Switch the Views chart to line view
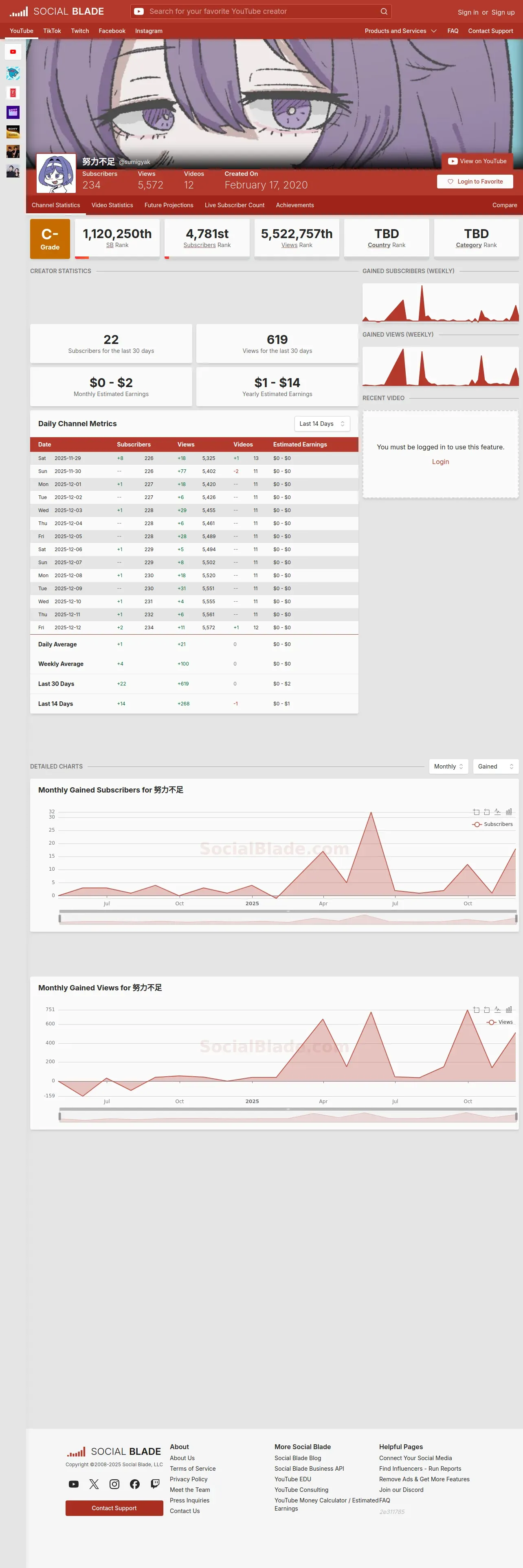Image resolution: width=523 pixels, height=1568 pixels. (497, 1010)
